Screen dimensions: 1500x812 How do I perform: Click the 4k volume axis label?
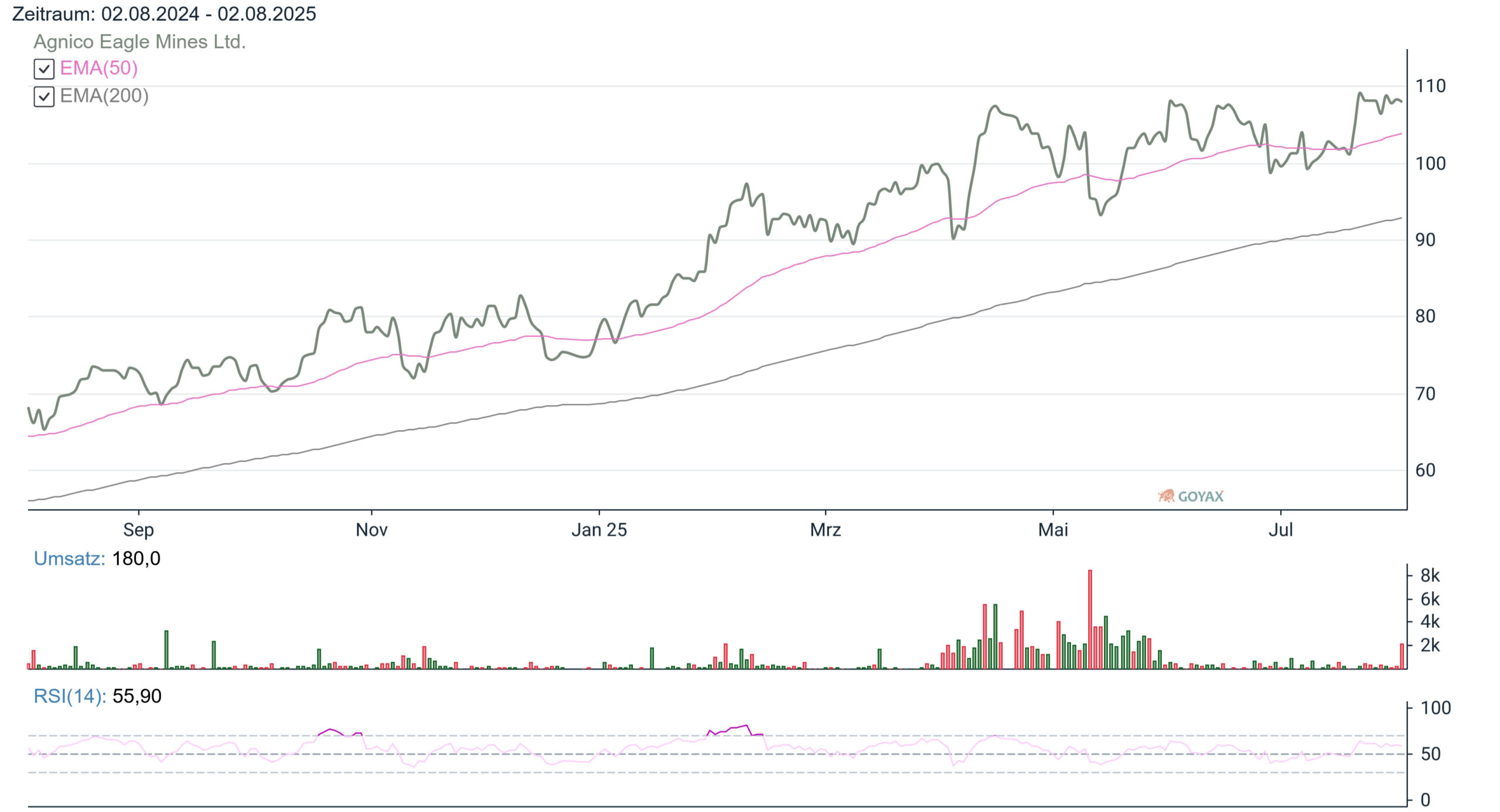pyautogui.click(x=1430, y=621)
